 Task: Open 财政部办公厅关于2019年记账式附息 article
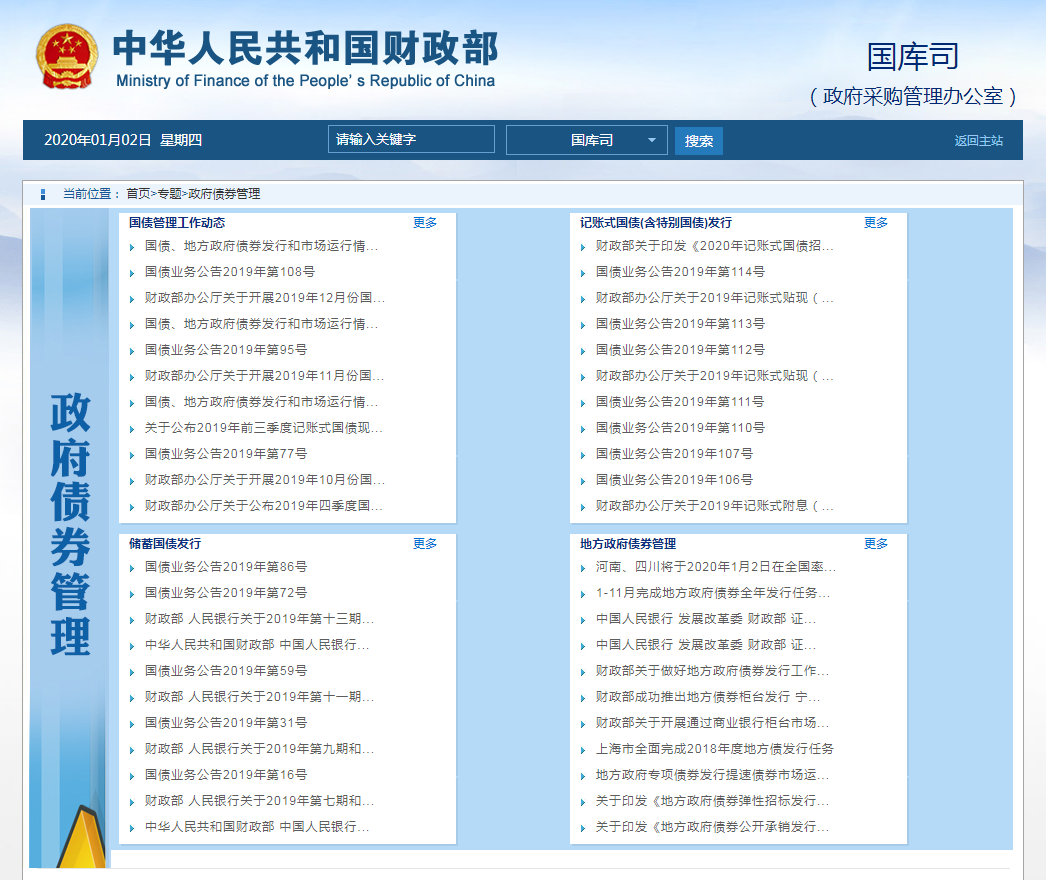pos(714,506)
